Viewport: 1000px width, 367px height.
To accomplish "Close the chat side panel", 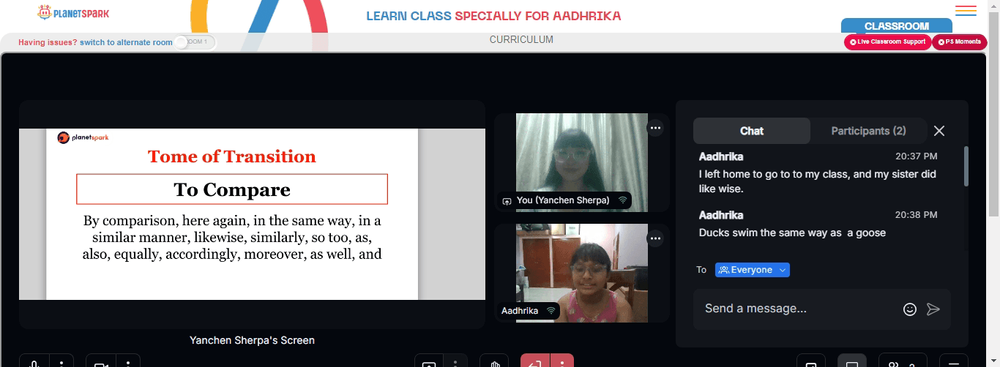I will (x=939, y=131).
